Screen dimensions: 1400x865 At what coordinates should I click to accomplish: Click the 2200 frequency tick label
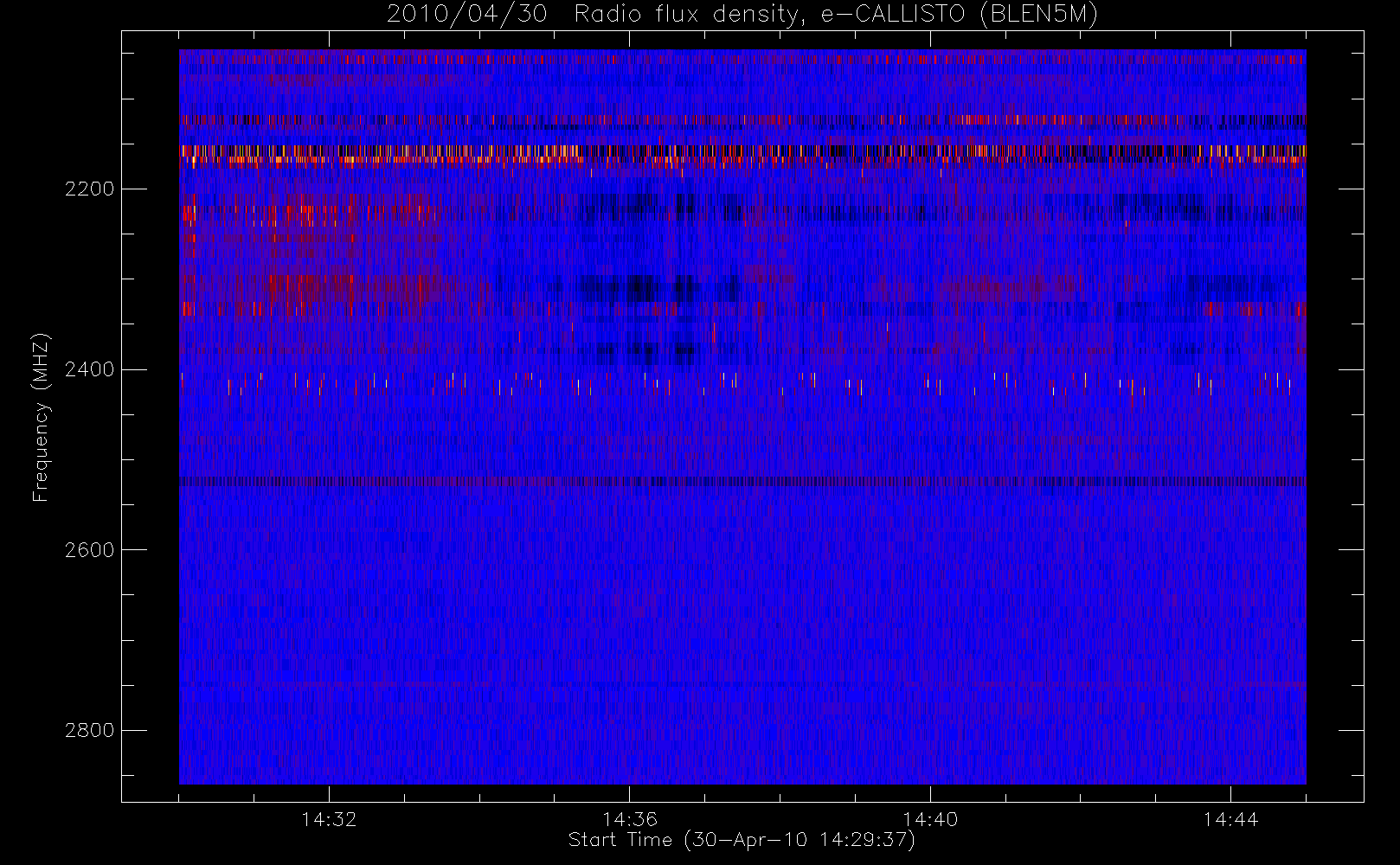click(89, 189)
